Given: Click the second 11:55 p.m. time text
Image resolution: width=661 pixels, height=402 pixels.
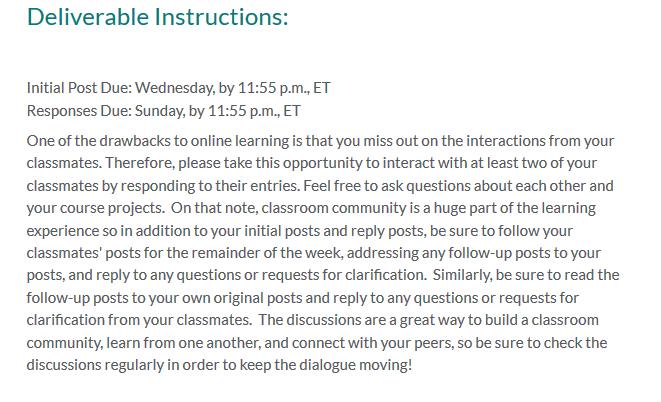Looking at the screenshot, I should point(244,111).
